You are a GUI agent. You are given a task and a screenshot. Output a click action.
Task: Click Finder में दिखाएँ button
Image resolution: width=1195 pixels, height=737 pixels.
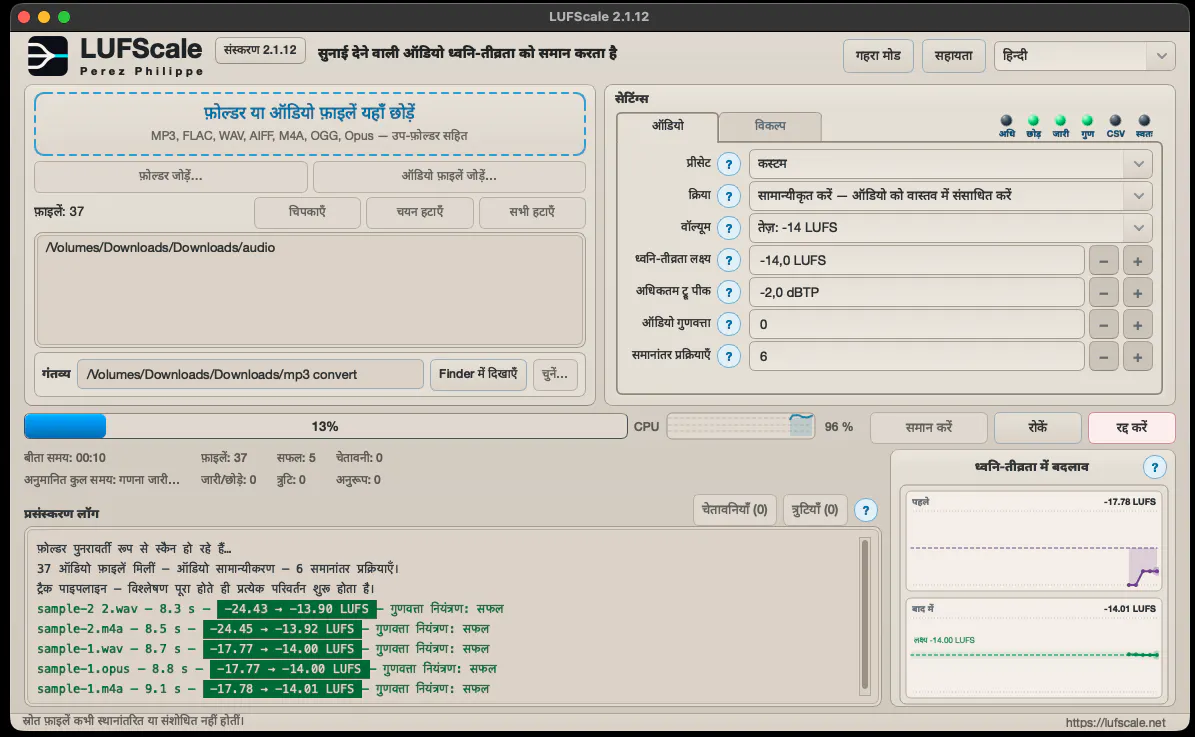(478, 374)
